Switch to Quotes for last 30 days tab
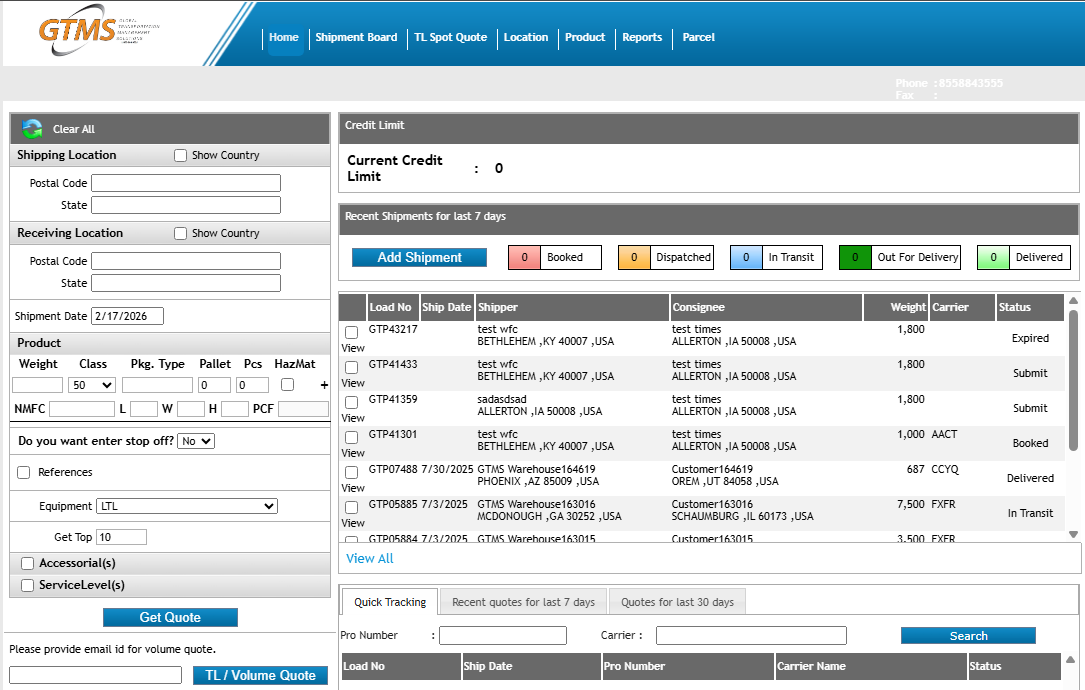The height and width of the screenshot is (690, 1085). click(x=677, y=602)
